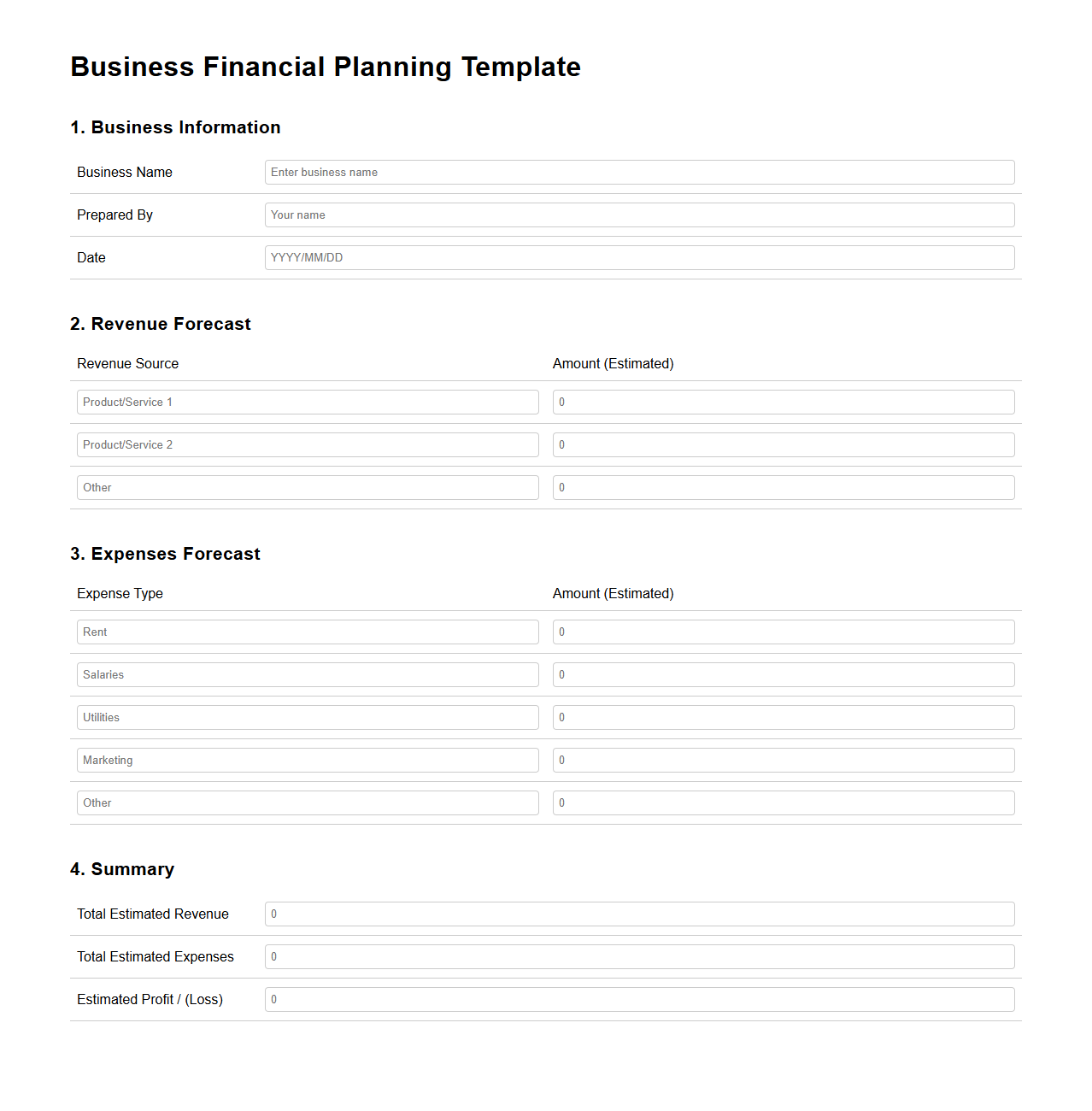Viewport: 1092px width, 1111px height.
Task: Click the Total Estimated Expenses field
Action: 639,956
